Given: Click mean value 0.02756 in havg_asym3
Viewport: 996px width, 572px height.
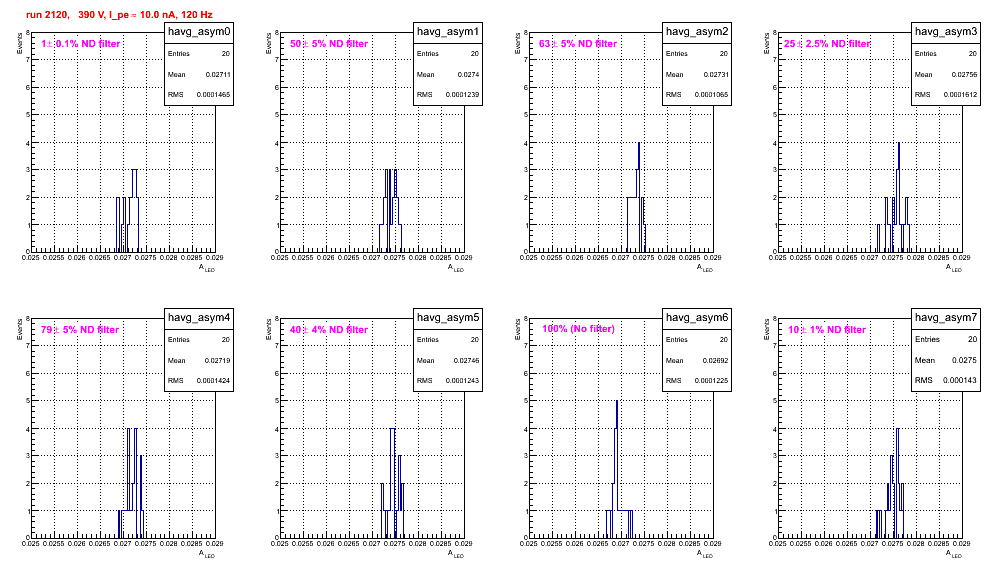Looking at the screenshot, I should [965, 74].
